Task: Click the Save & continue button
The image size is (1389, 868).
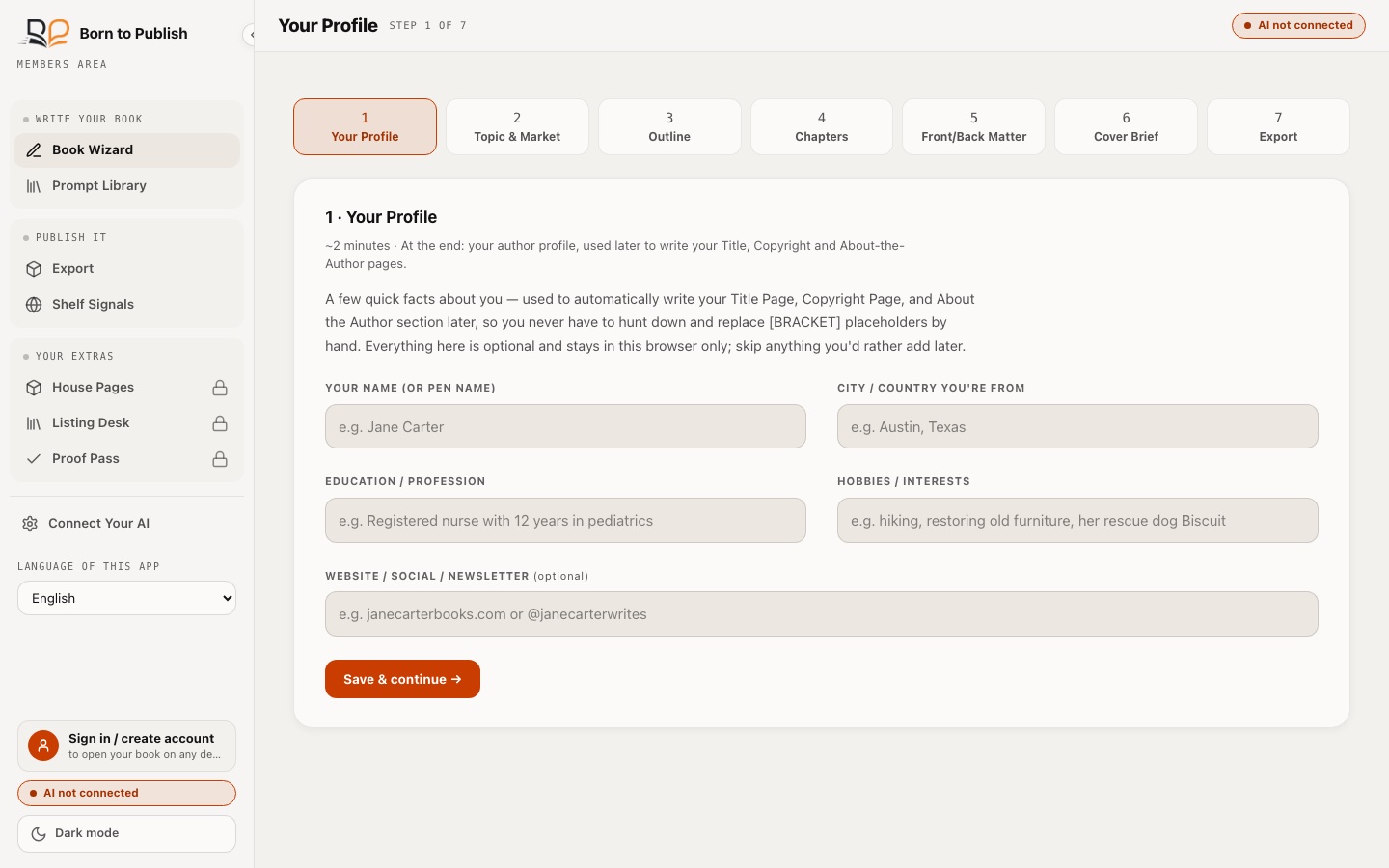Action: [x=402, y=679]
